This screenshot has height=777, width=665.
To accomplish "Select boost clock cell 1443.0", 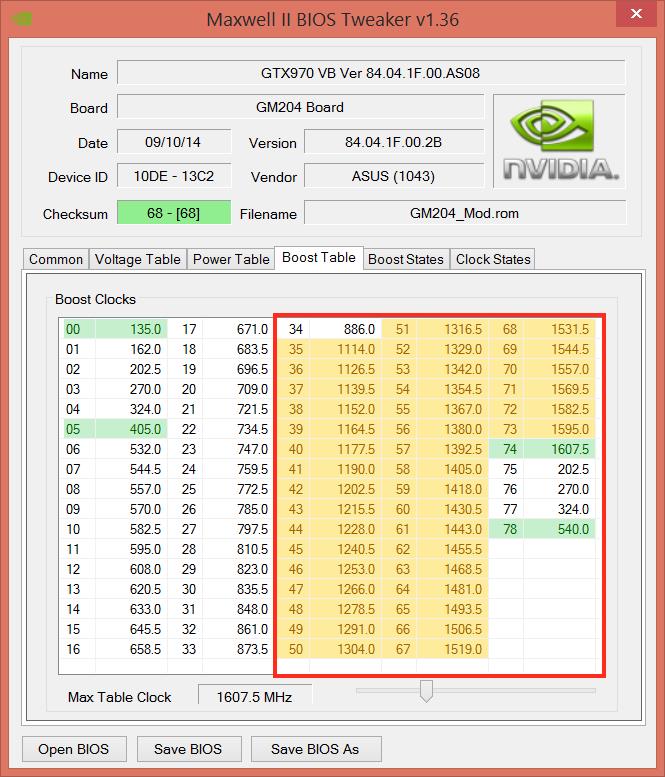I will pyautogui.click(x=452, y=529).
